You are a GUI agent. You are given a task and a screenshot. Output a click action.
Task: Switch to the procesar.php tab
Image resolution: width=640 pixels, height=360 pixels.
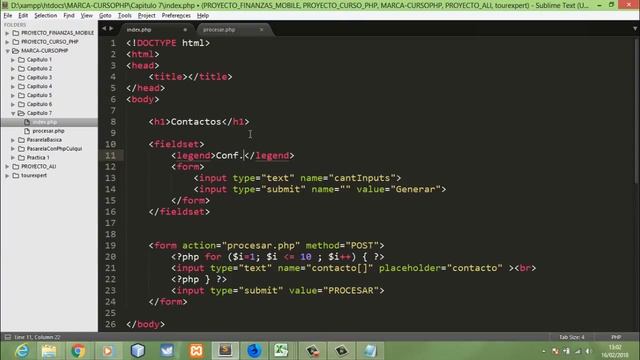[233, 30]
